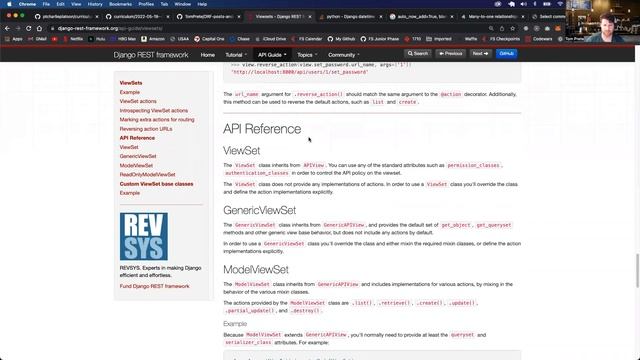This screenshot has width=640, height=360.
Task: Click the API Reference heading text
Action: (x=262, y=129)
